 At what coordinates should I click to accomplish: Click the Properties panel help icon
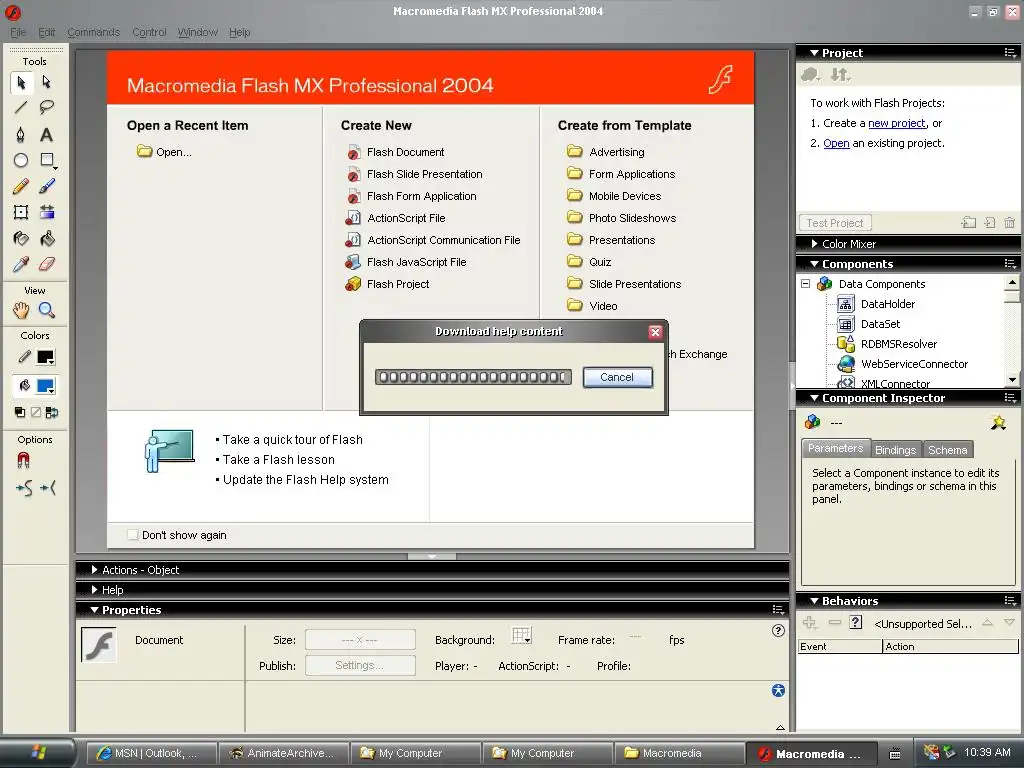click(x=778, y=630)
